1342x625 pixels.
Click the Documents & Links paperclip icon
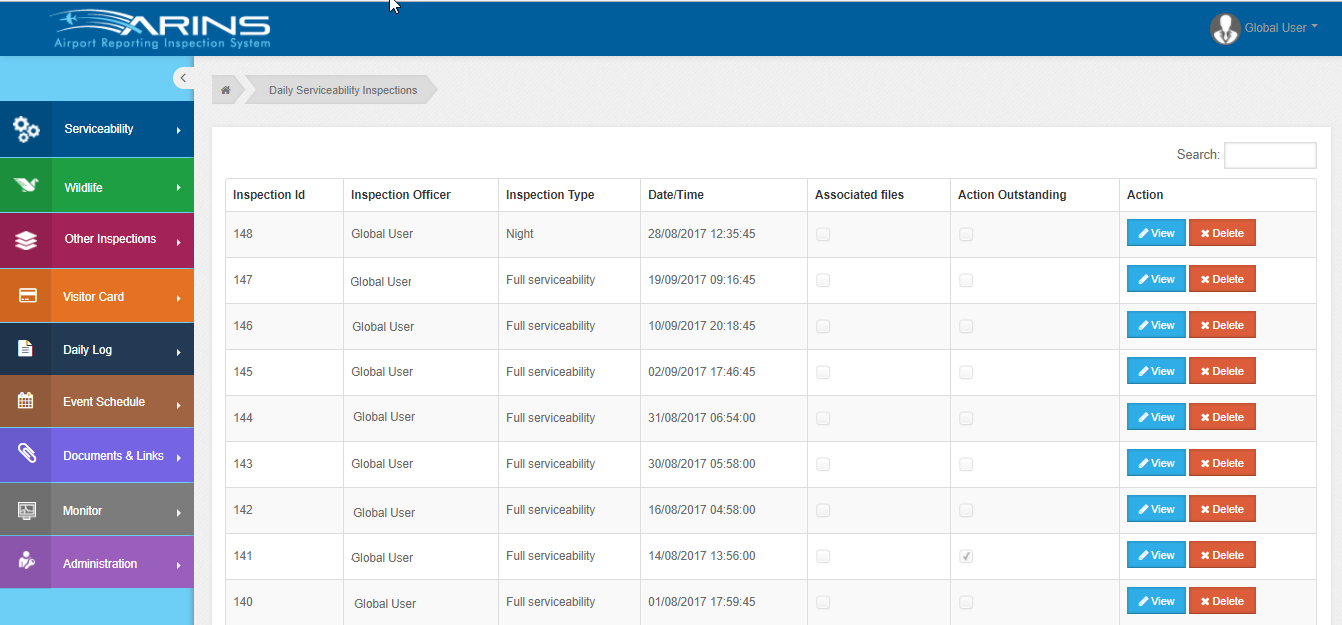point(27,453)
